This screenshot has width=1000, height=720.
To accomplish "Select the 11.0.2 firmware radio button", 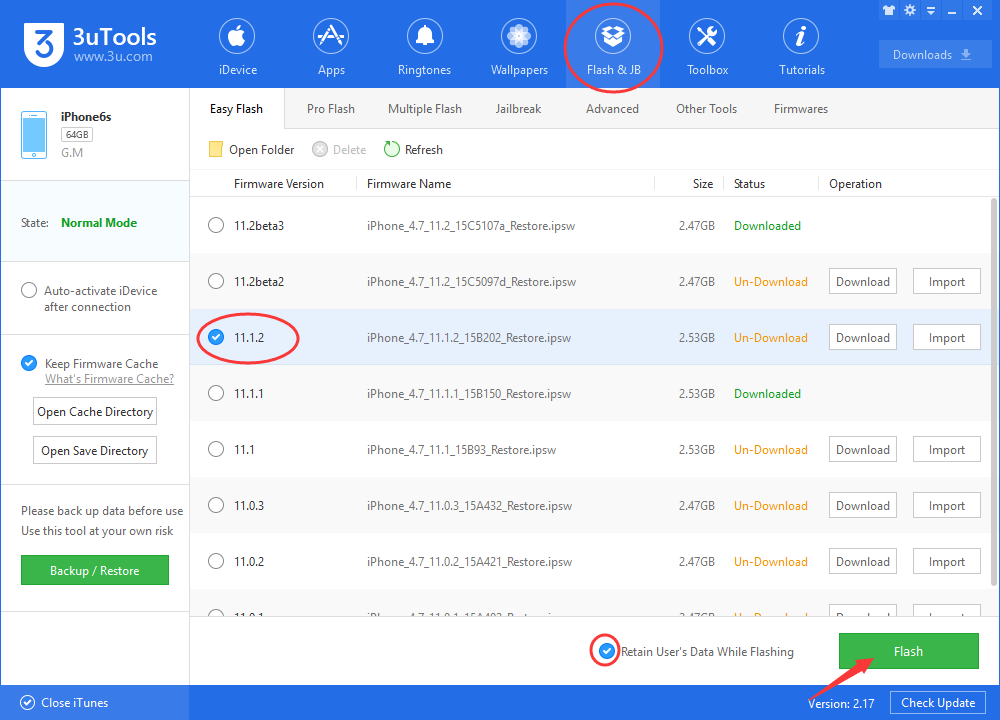I will pyautogui.click(x=216, y=562).
